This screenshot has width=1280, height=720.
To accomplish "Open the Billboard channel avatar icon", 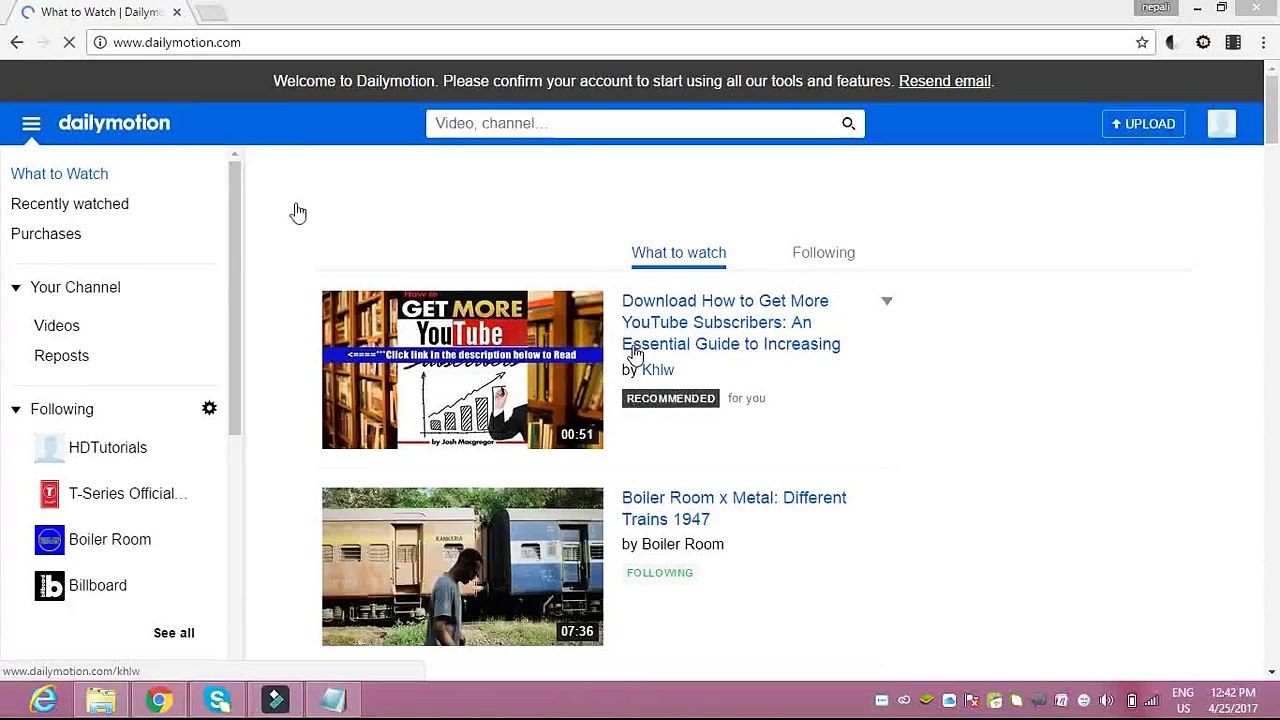I will tap(49, 586).
